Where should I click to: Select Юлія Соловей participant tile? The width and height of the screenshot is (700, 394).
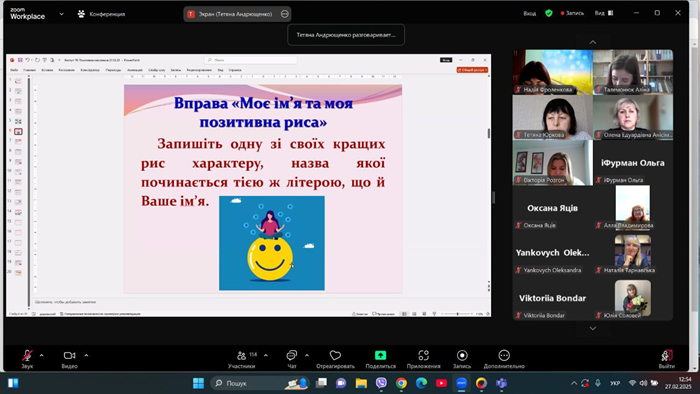pyautogui.click(x=633, y=298)
